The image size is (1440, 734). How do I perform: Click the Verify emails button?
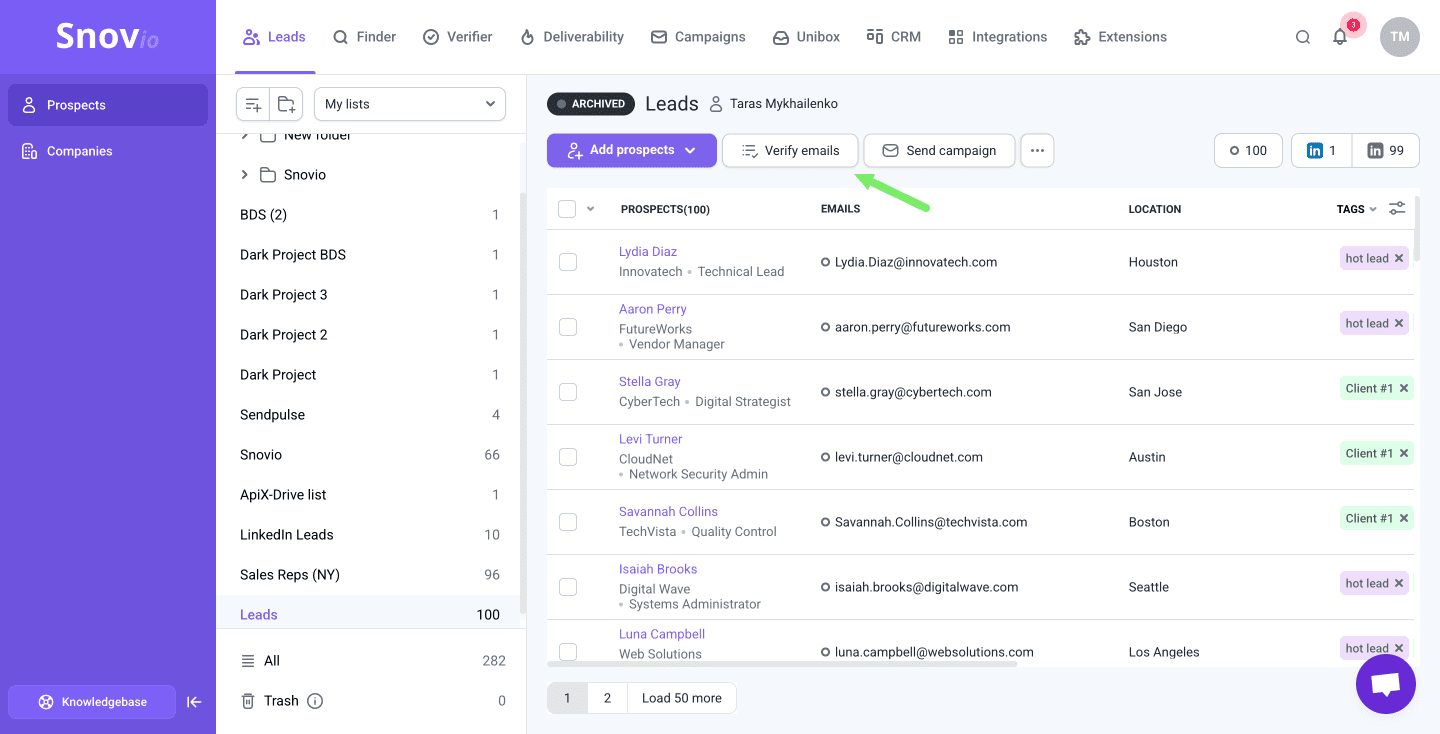tap(790, 151)
